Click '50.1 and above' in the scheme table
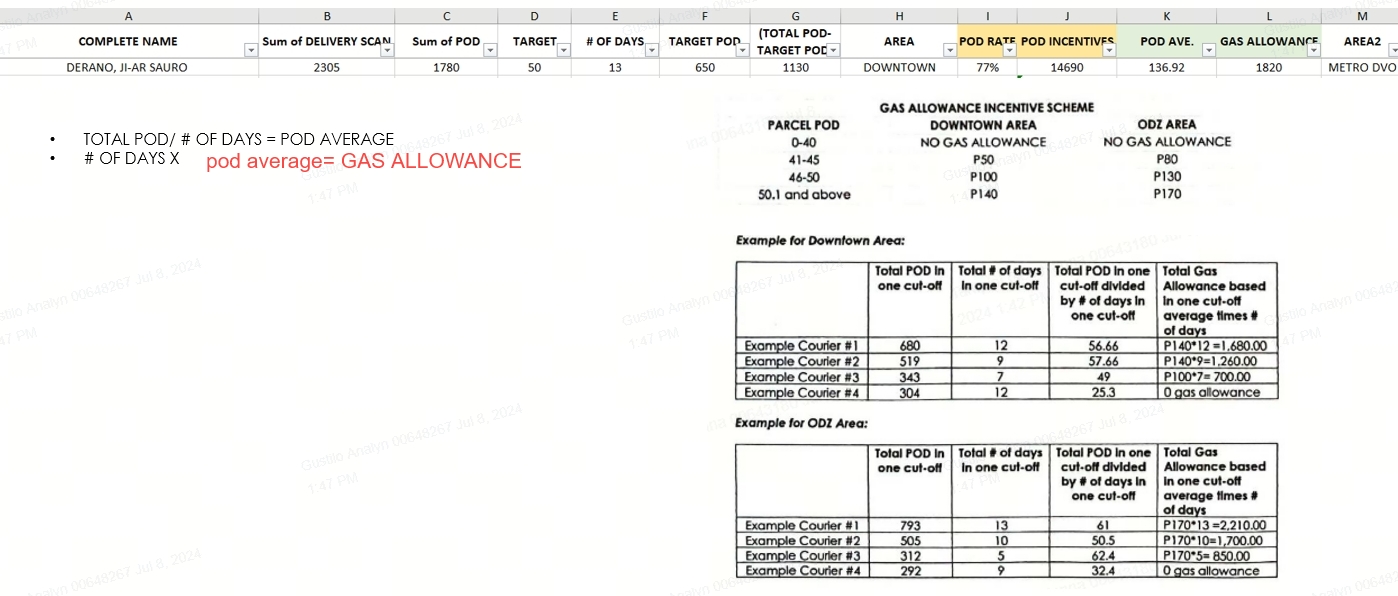Viewport: 1398px width, 596px height. [804, 194]
